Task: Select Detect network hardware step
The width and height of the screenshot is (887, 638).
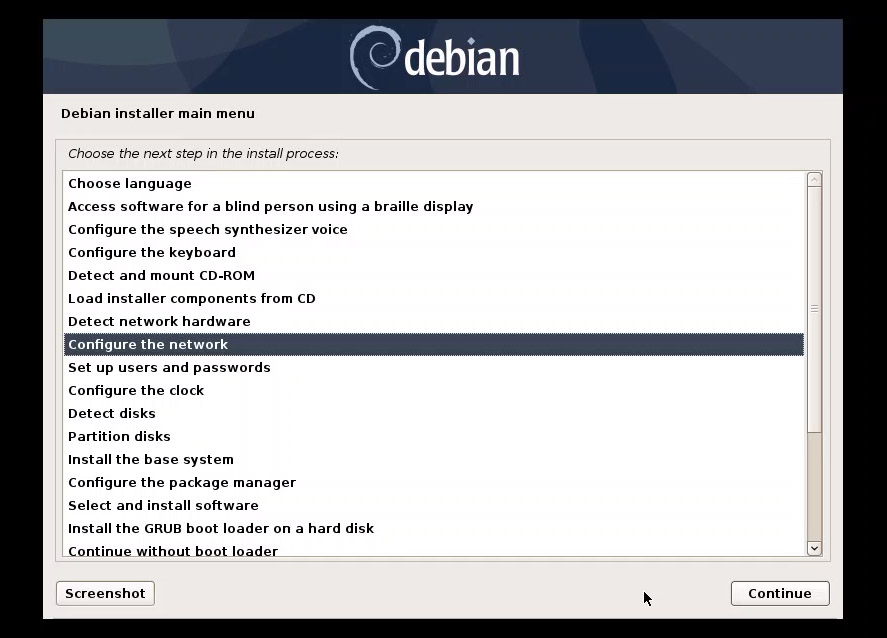Action: [x=159, y=321]
